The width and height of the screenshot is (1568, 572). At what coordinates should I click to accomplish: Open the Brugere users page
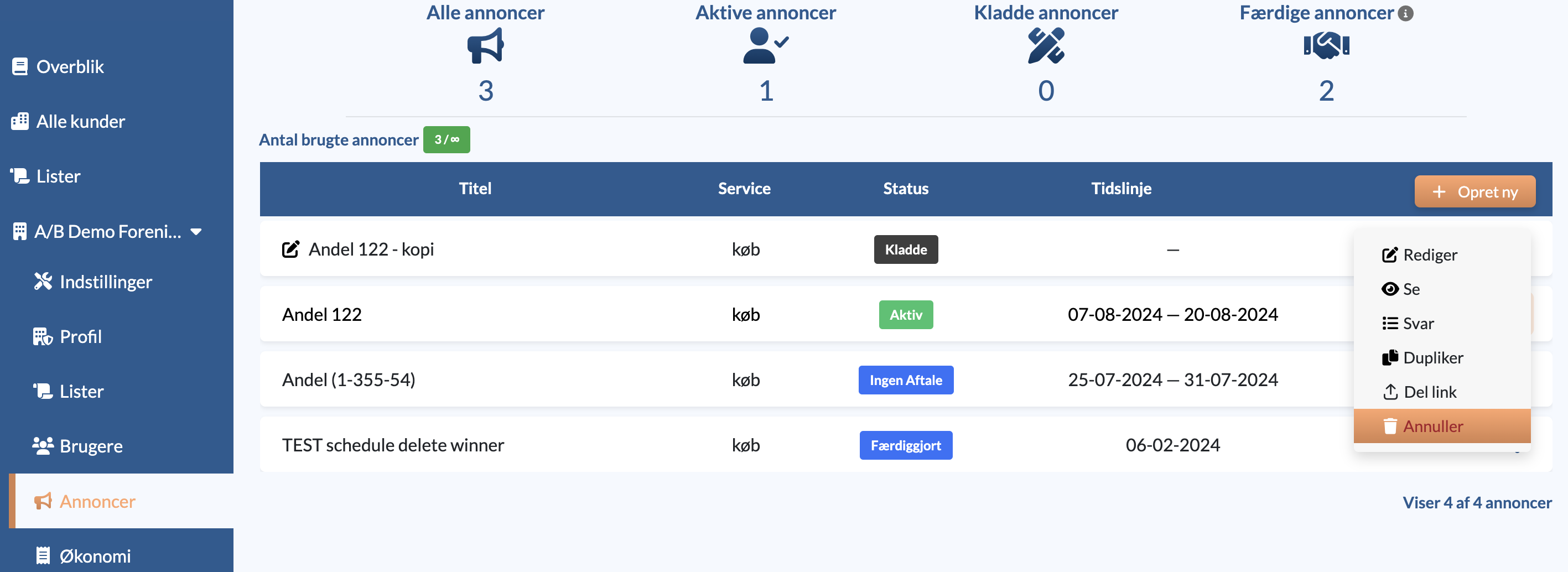tap(91, 446)
